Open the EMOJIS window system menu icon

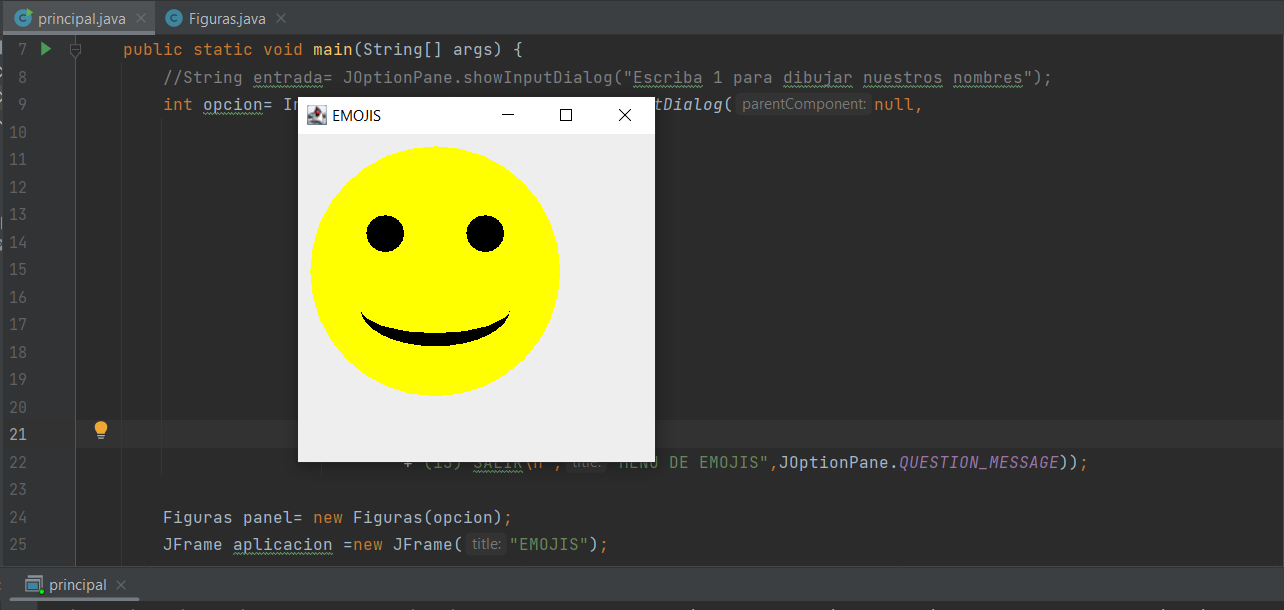click(317, 114)
